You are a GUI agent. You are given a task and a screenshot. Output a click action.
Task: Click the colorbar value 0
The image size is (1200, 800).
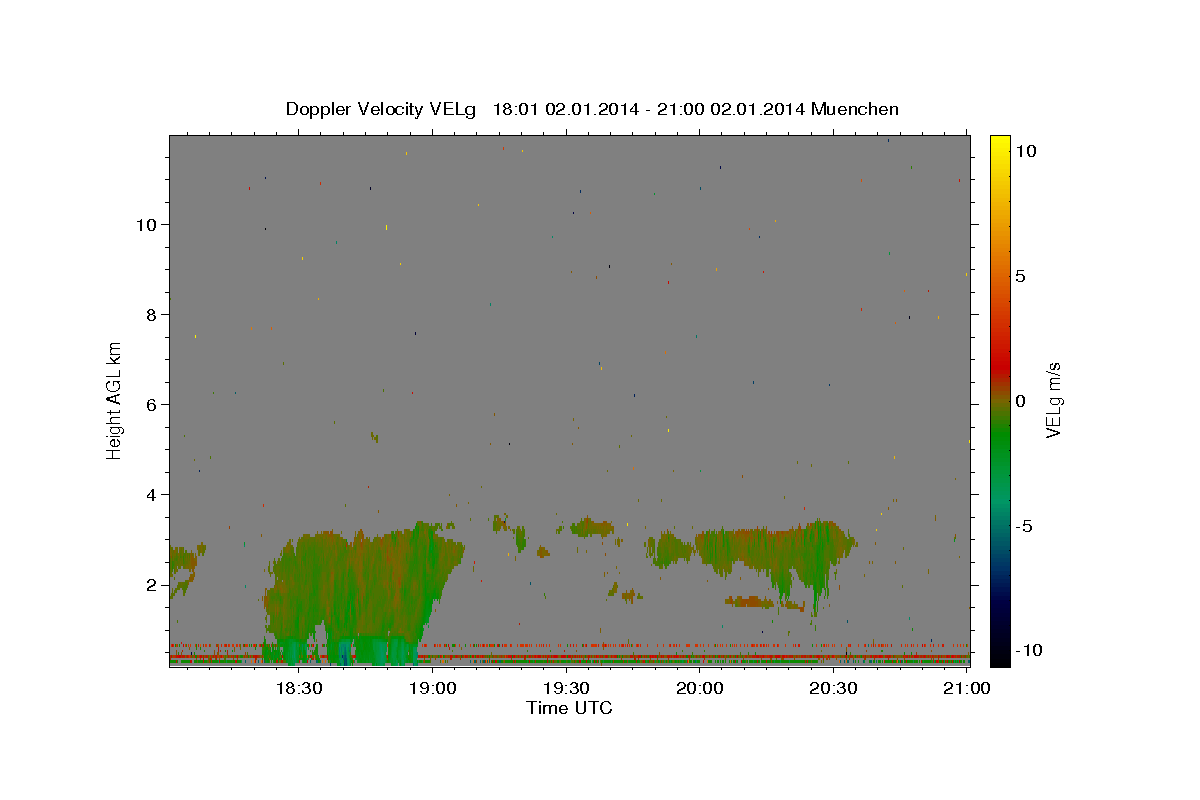tap(1021, 401)
